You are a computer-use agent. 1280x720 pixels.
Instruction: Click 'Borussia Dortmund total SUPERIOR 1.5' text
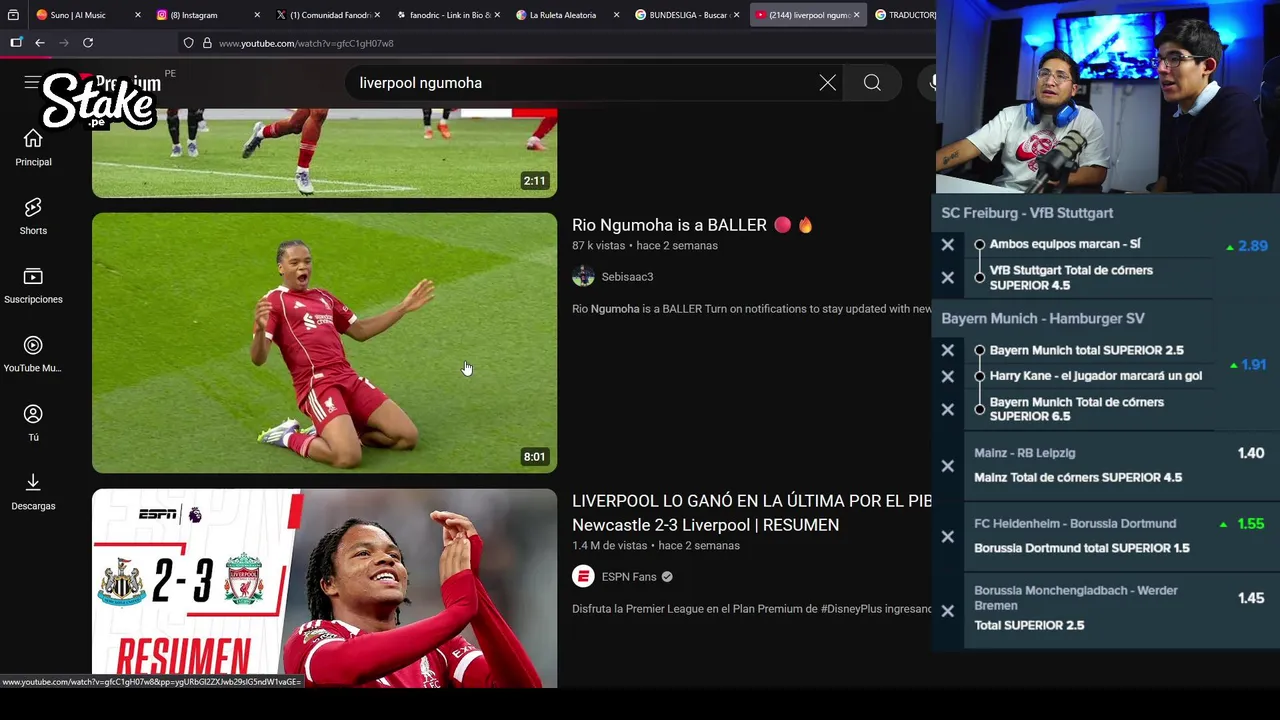[x=1082, y=548]
